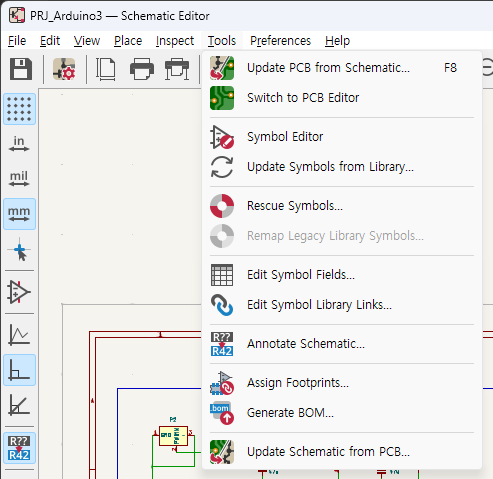Click the blue chain links icon
This screenshot has width=493, height=479.
[x=222, y=305]
